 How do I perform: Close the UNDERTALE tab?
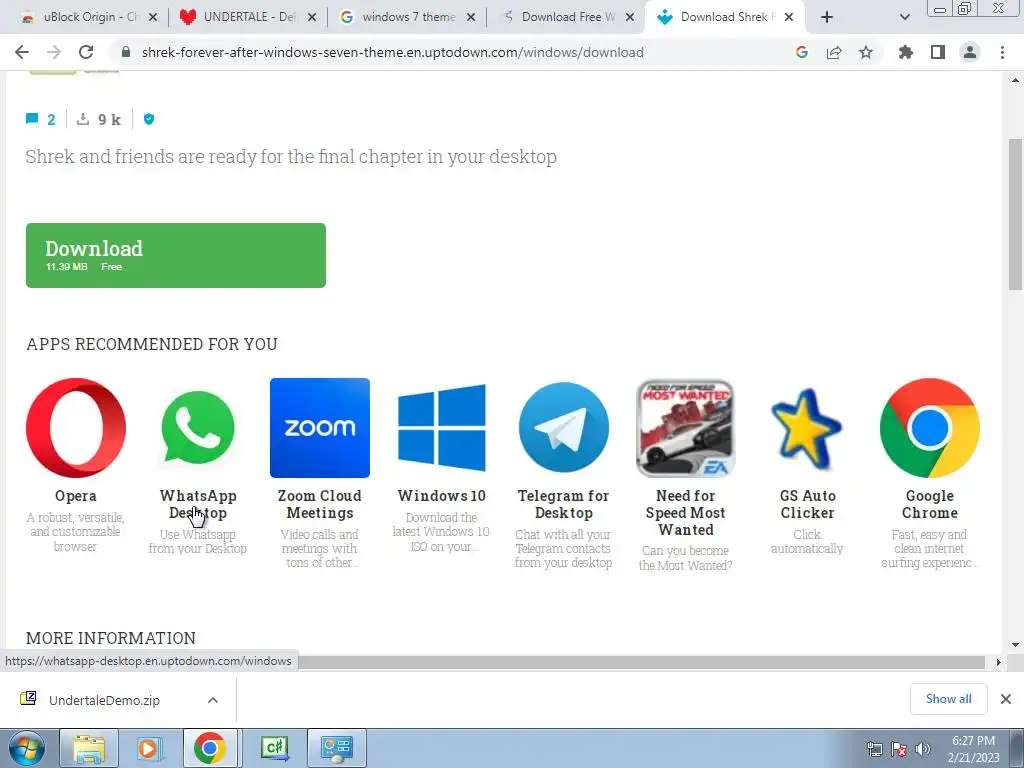click(312, 17)
